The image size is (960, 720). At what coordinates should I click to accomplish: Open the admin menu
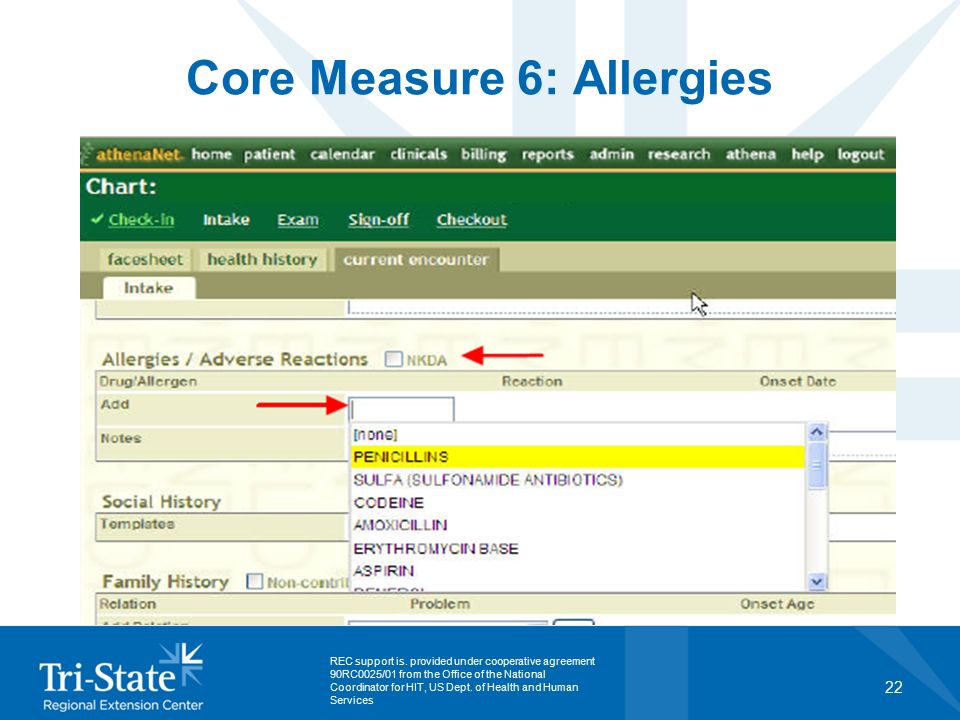coord(611,154)
